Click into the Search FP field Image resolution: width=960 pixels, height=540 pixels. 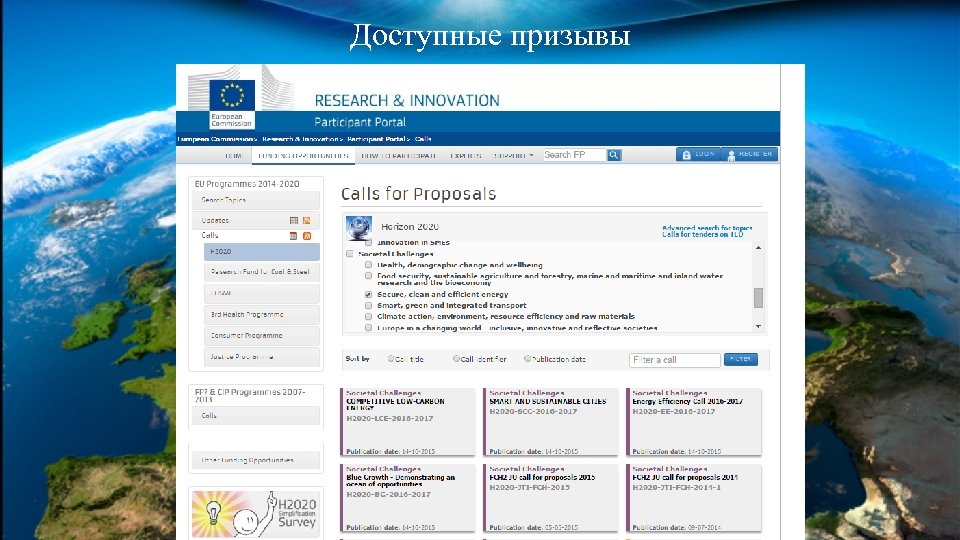[x=574, y=156]
